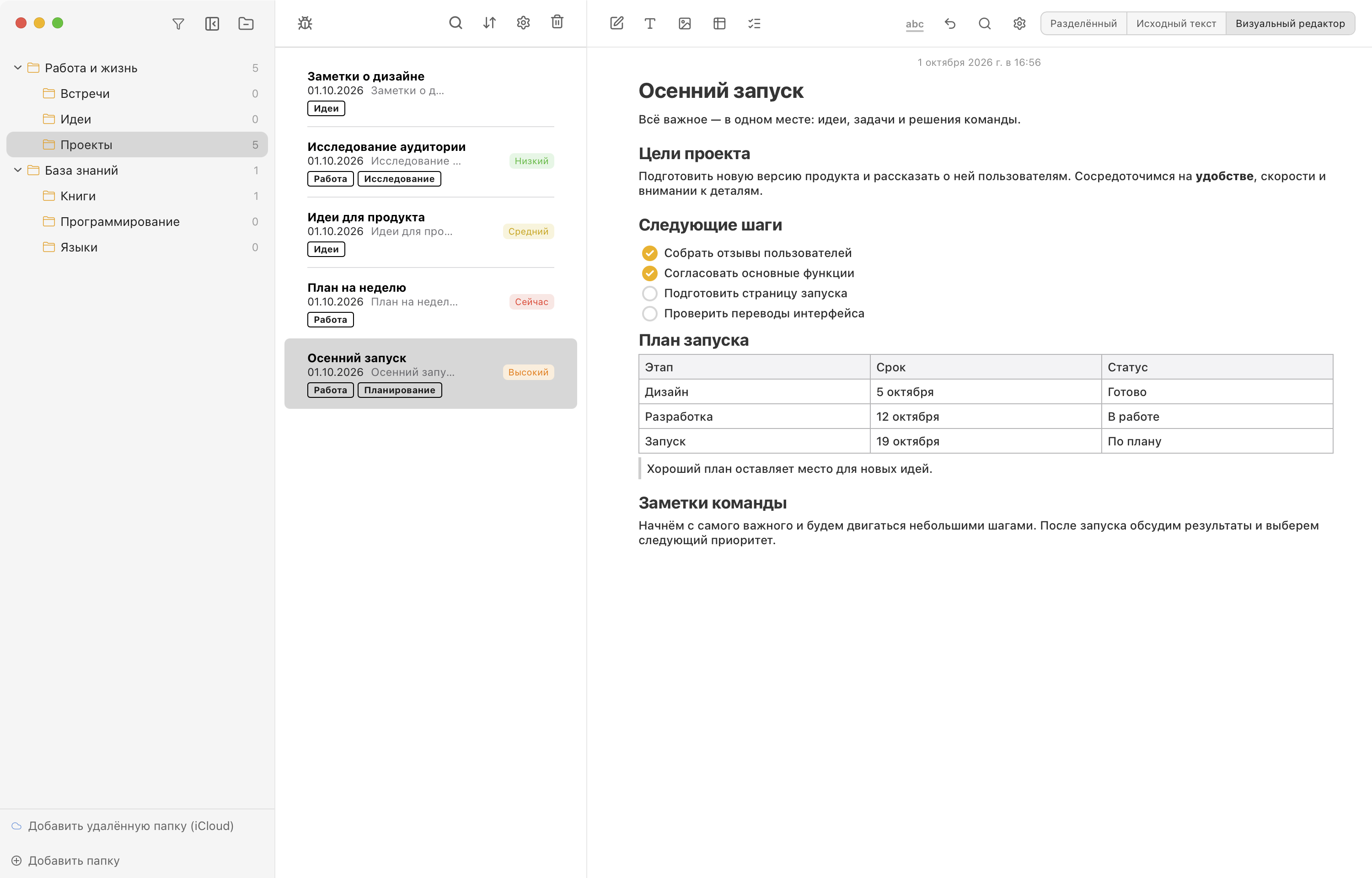1372x878 pixels.
Task: Click the sort arrows icon
Action: (490, 23)
